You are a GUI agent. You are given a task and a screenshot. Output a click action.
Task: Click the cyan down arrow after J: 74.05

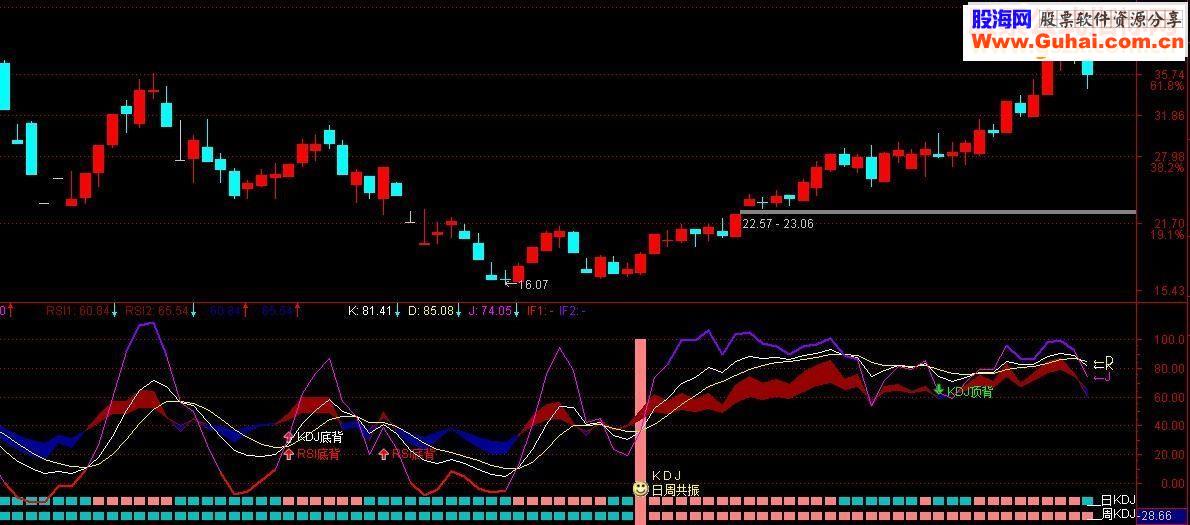[518, 310]
